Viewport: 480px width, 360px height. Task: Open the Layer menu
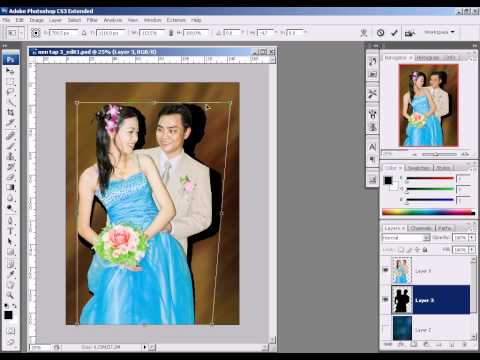pos(55,20)
